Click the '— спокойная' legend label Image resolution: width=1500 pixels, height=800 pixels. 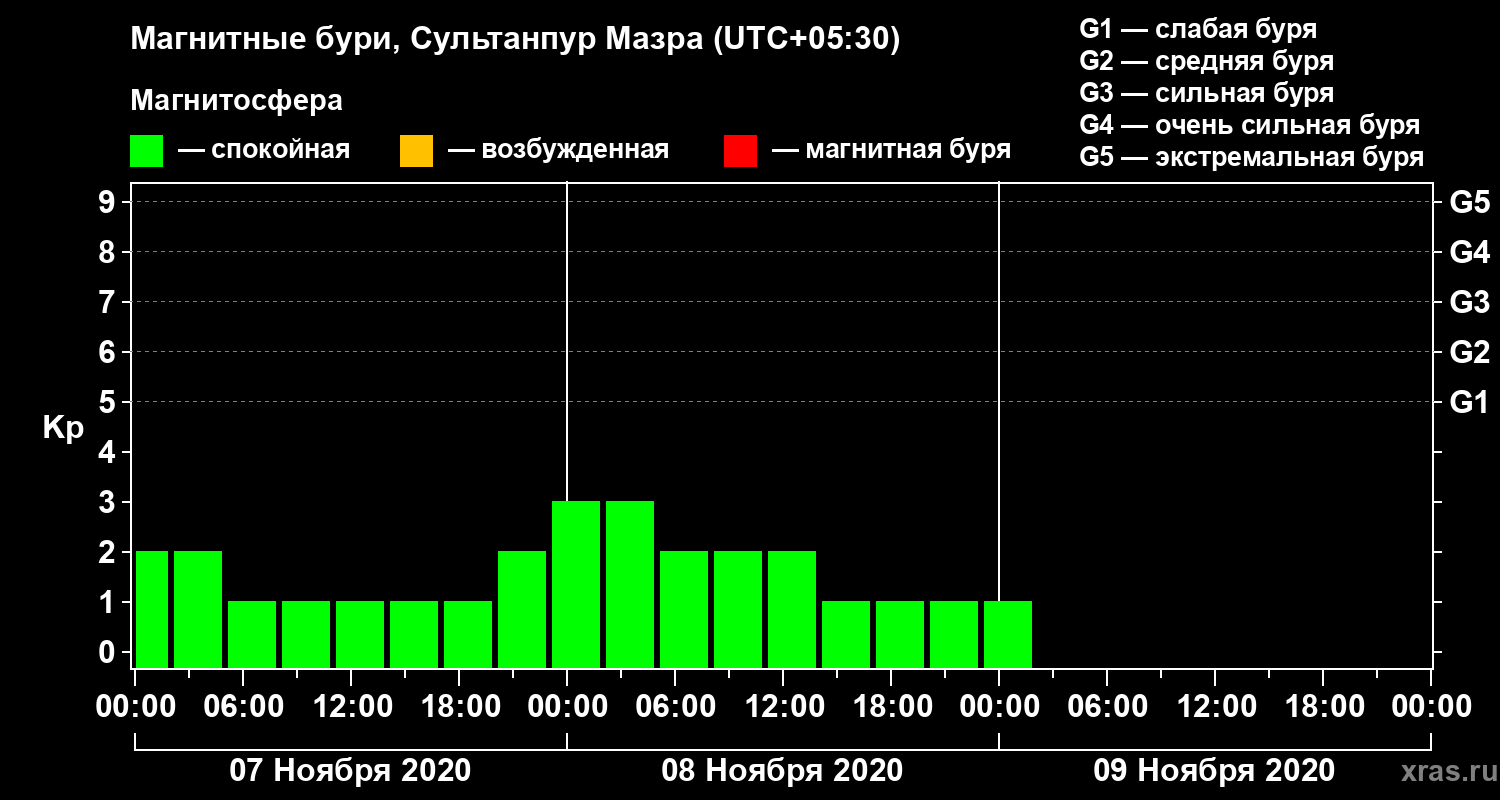(x=264, y=150)
